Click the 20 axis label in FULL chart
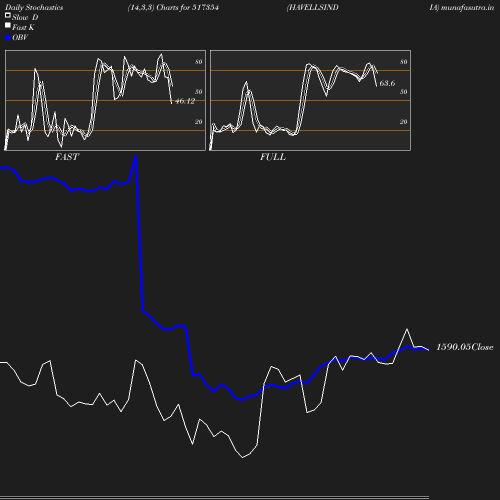Viewport: 500px width, 500px height. click(403, 122)
